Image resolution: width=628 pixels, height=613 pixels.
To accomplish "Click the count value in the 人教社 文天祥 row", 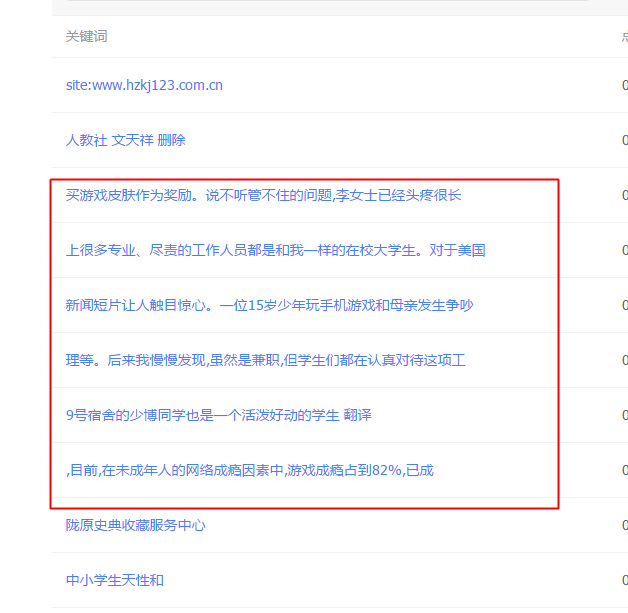I will click(624, 140).
